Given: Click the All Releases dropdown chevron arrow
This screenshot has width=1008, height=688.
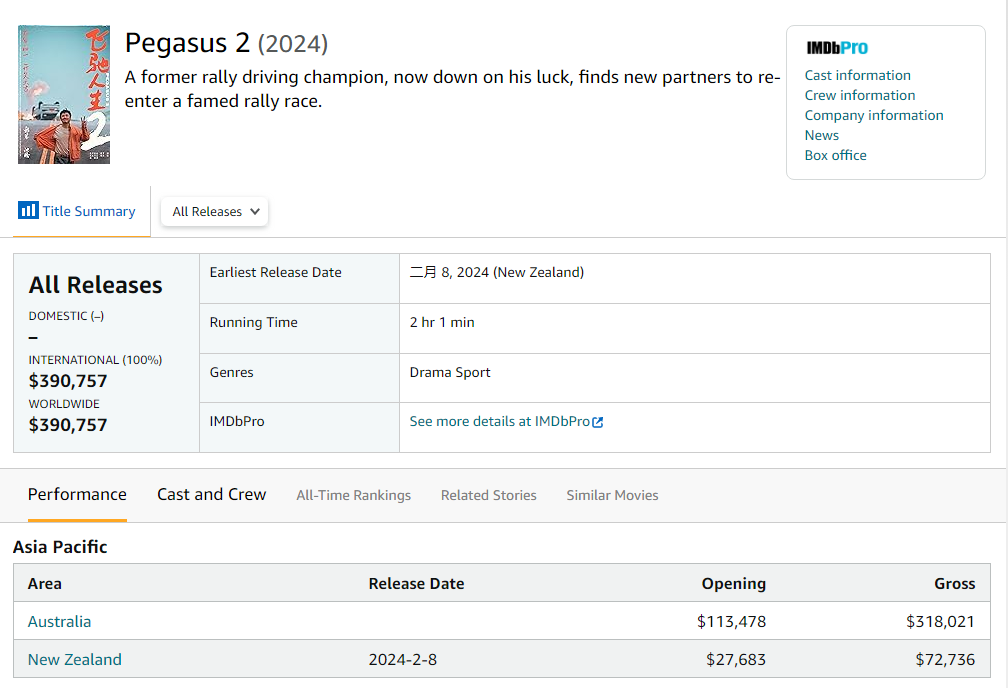Looking at the screenshot, I should (x=255, y=212).
